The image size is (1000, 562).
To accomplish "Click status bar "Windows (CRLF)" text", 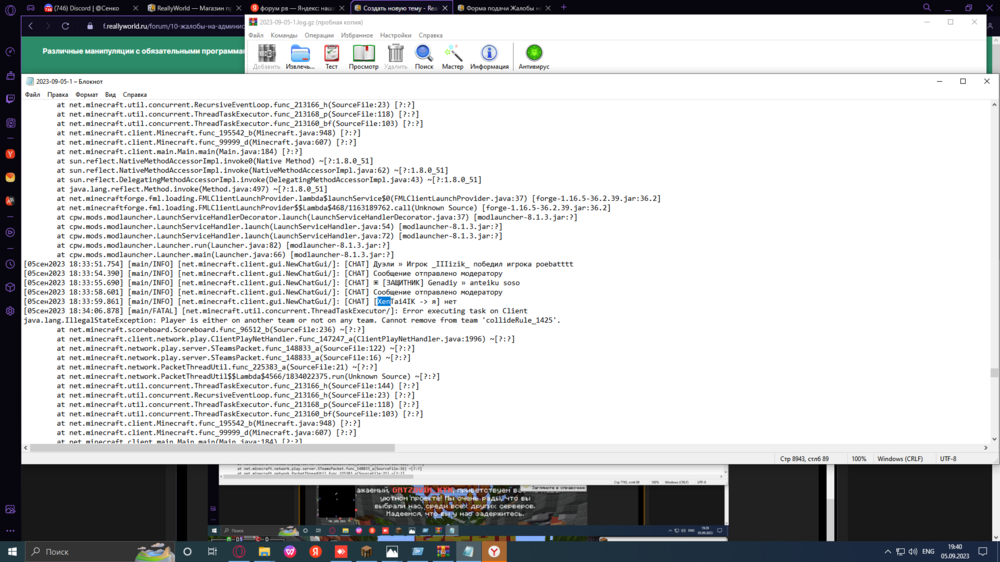I will coord(900,459).
